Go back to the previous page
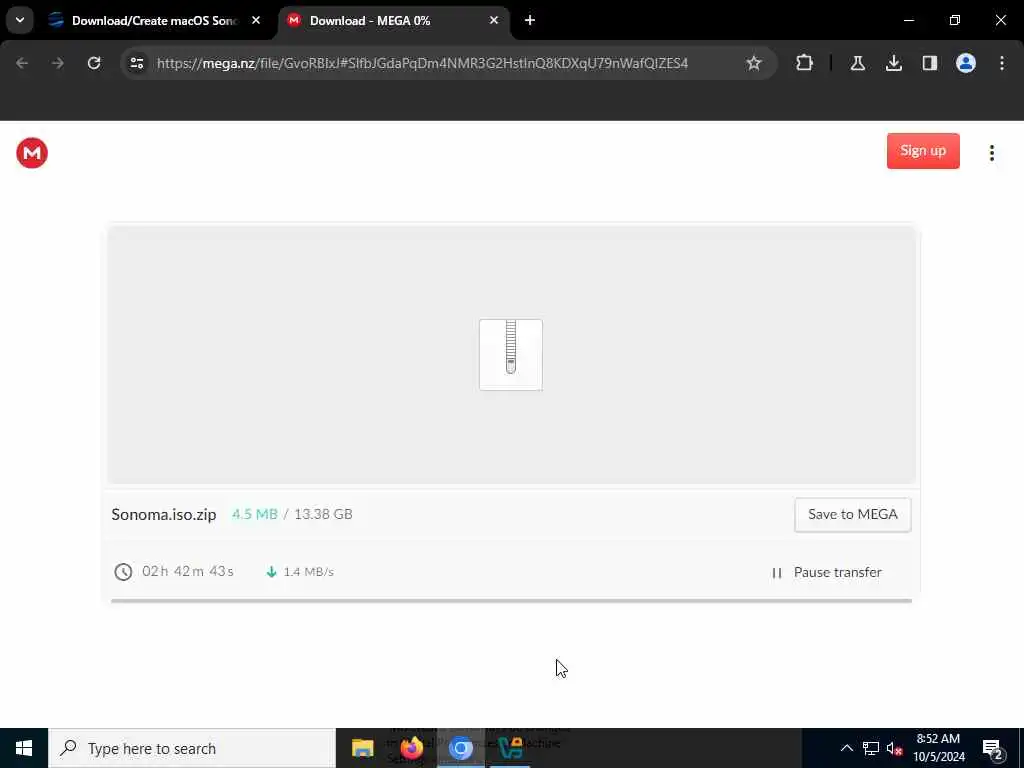The image size is (1024, 768). (22, 63)
